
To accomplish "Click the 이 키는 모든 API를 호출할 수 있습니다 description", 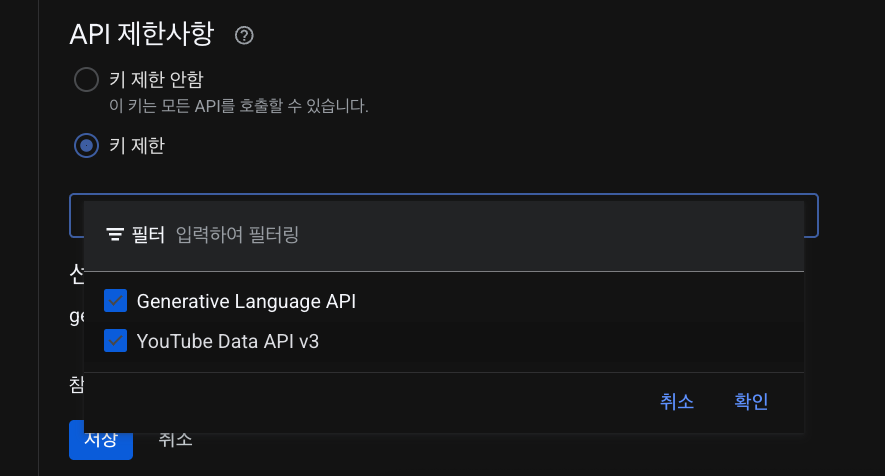I will tap(239, 105).
